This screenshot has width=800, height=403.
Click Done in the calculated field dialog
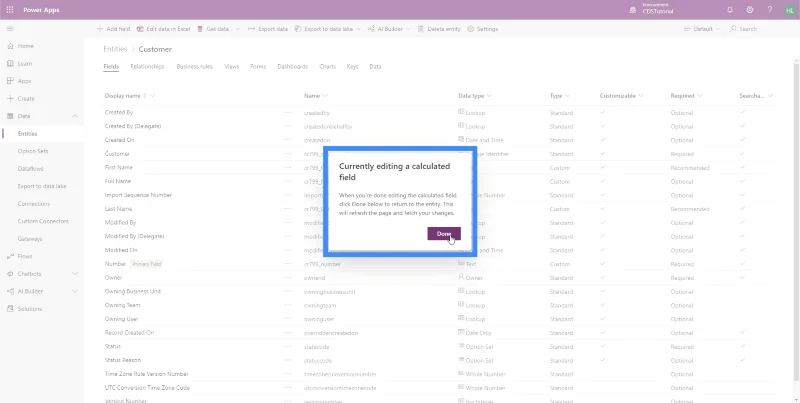point(444,234)
